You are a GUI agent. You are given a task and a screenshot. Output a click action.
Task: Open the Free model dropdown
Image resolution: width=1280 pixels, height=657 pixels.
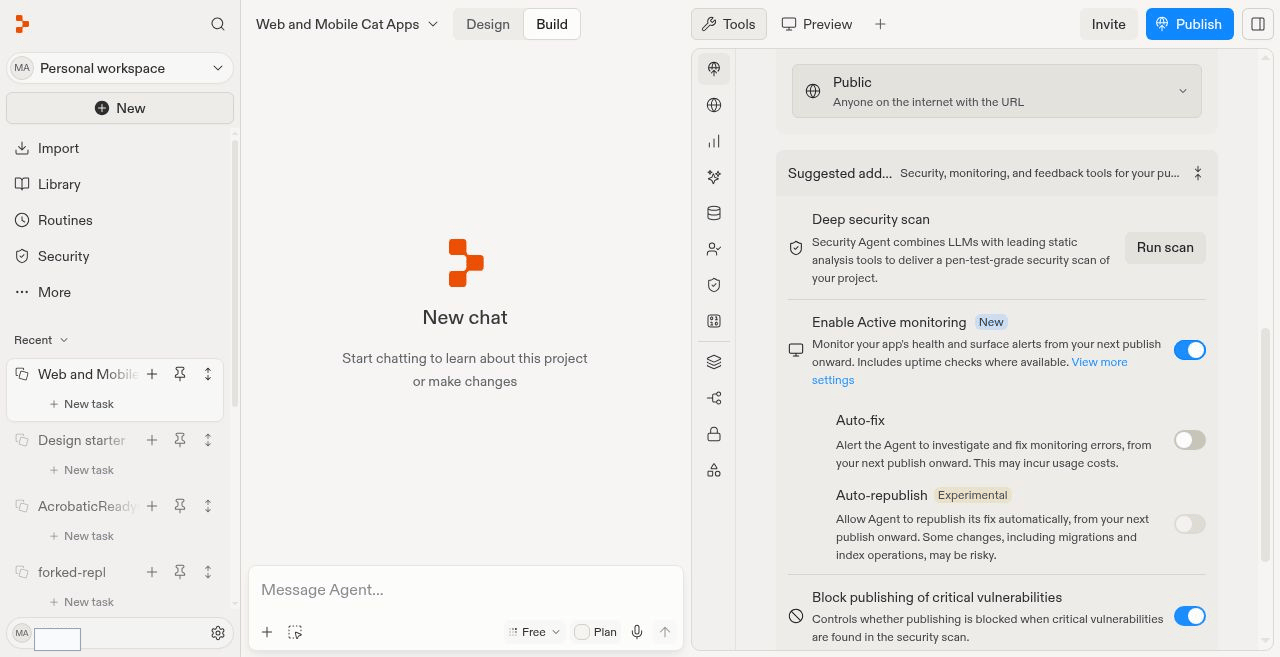535,632
